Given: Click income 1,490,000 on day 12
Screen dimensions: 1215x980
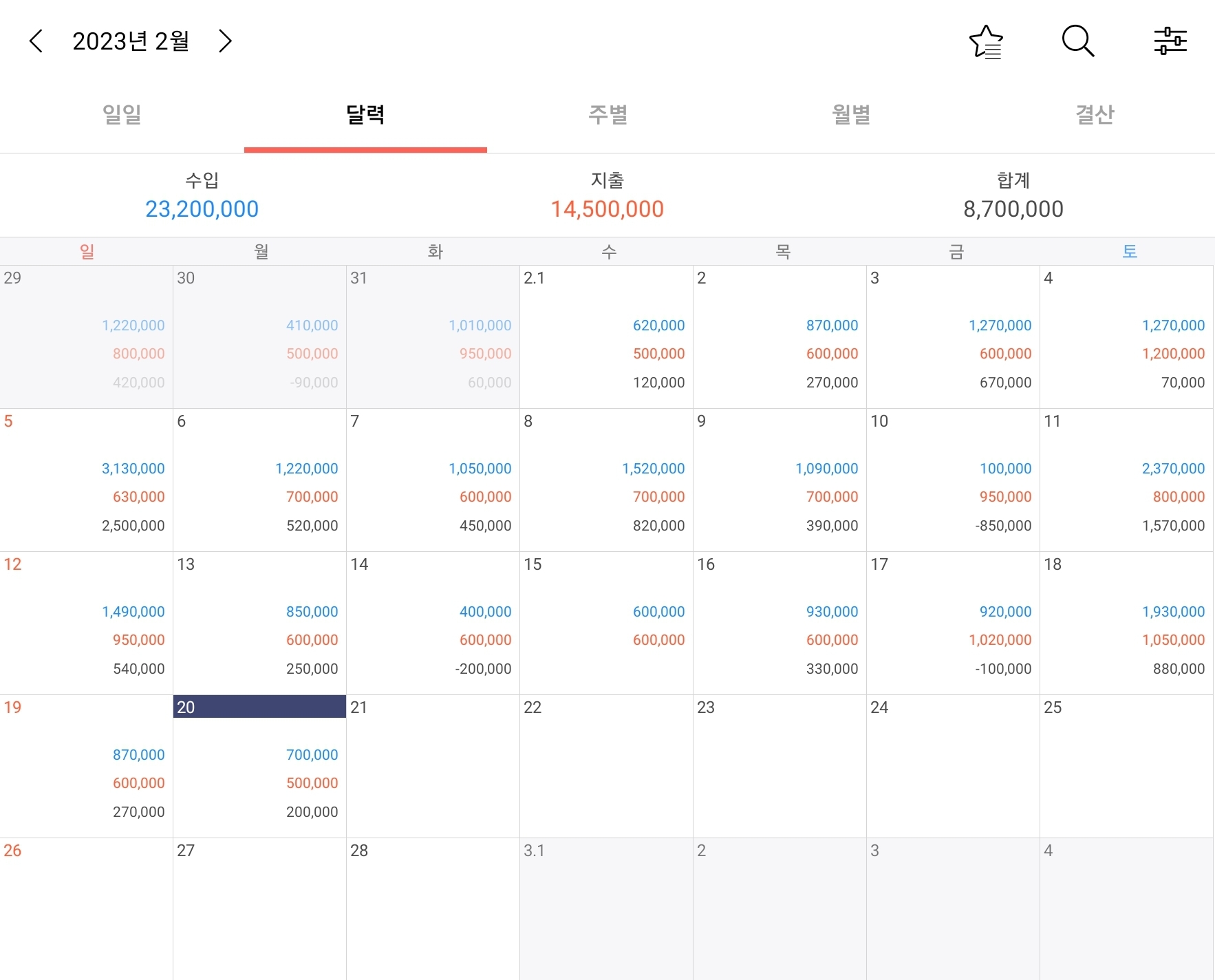Looking at the screenshot, I should pyautogui.click(x=133, y=612).
